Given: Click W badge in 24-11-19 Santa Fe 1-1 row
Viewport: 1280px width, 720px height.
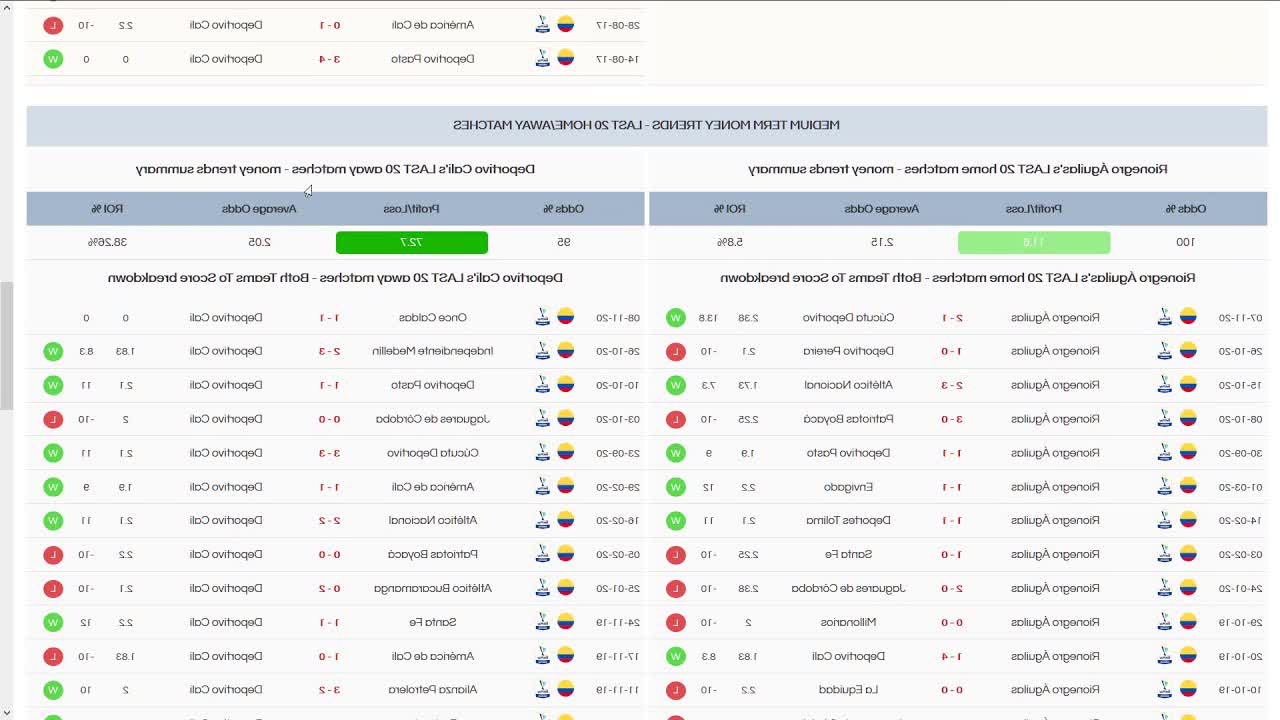Looking at the screenshot, I should pos(54,622).
